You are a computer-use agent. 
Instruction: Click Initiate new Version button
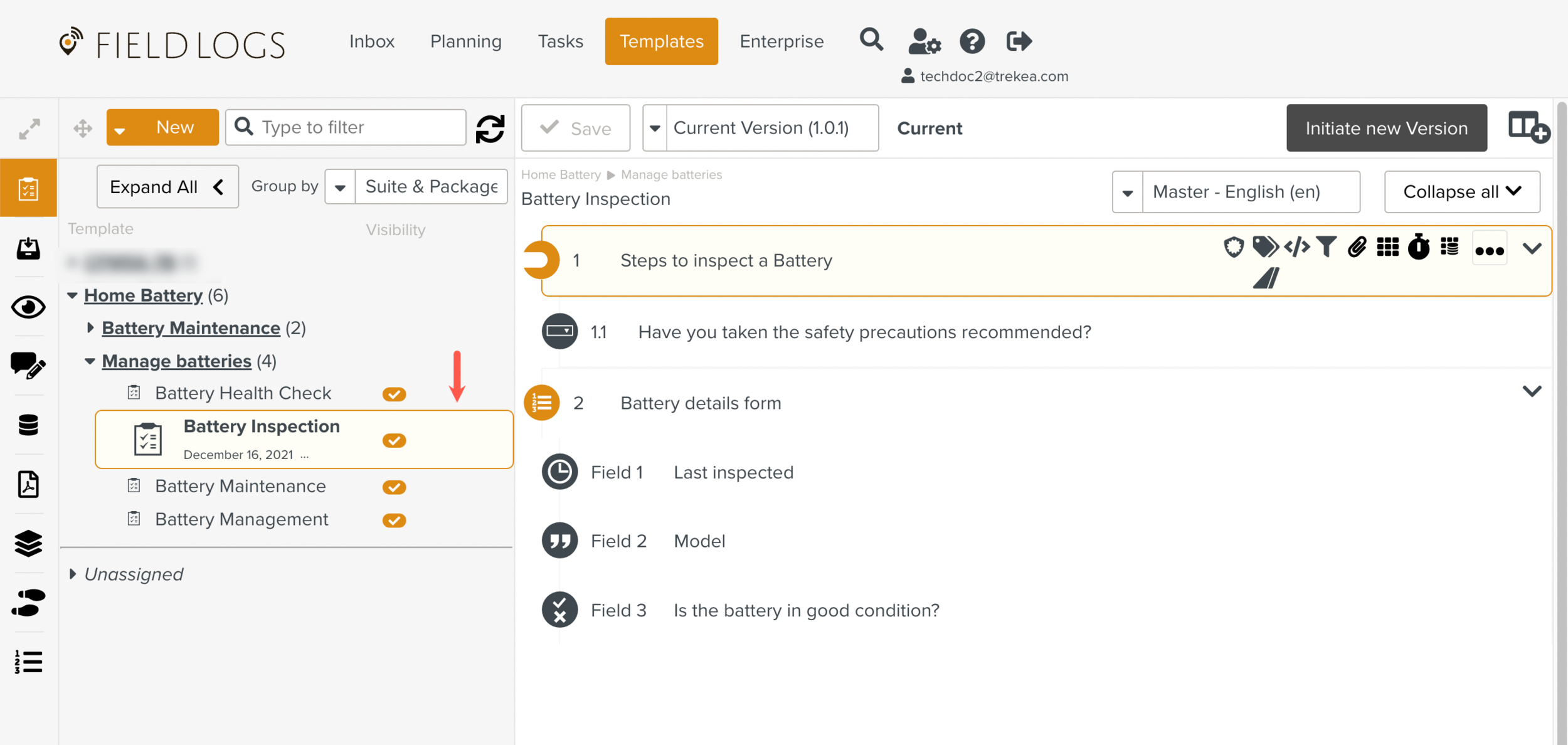pos(1386,129)
